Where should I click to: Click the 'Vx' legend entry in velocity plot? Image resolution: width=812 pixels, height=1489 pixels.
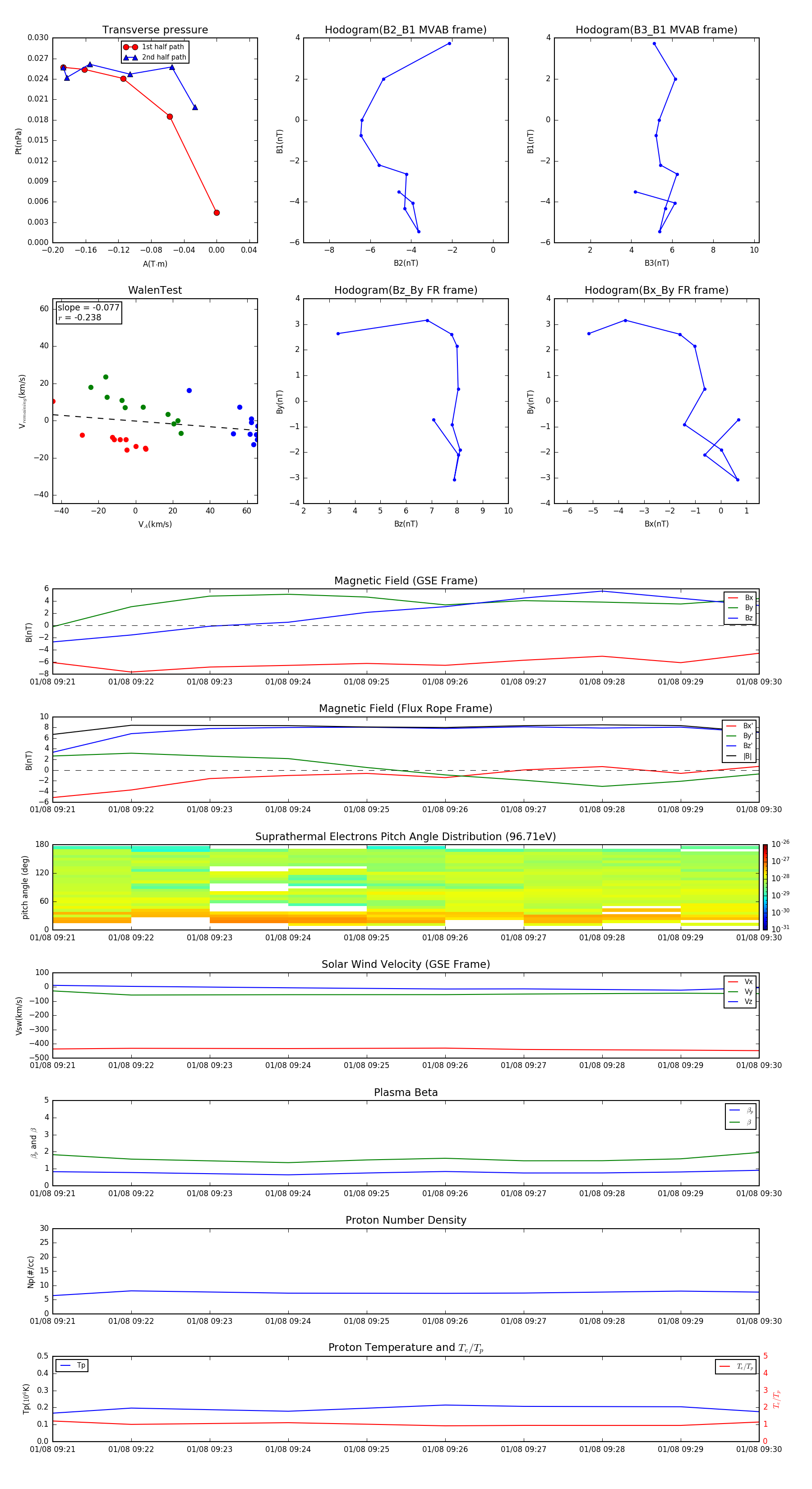click(x=740, y=981)
